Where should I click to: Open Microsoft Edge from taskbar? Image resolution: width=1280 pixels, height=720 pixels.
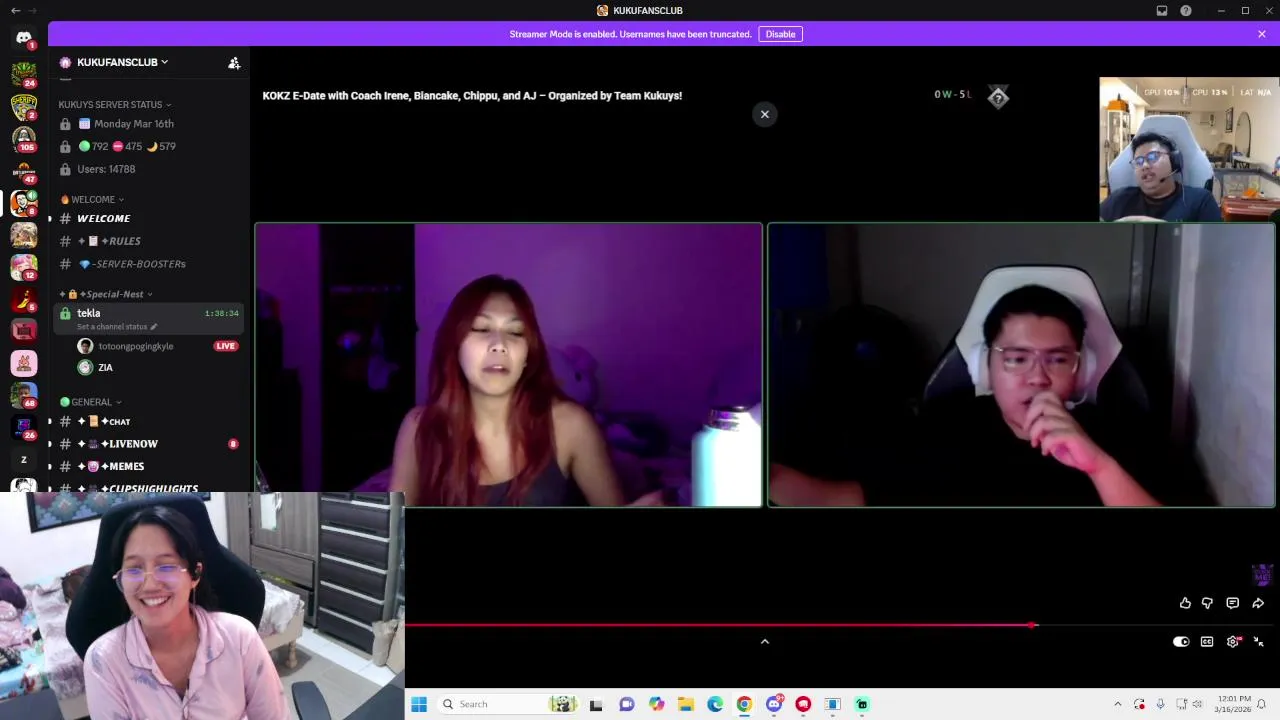(715, 704)
